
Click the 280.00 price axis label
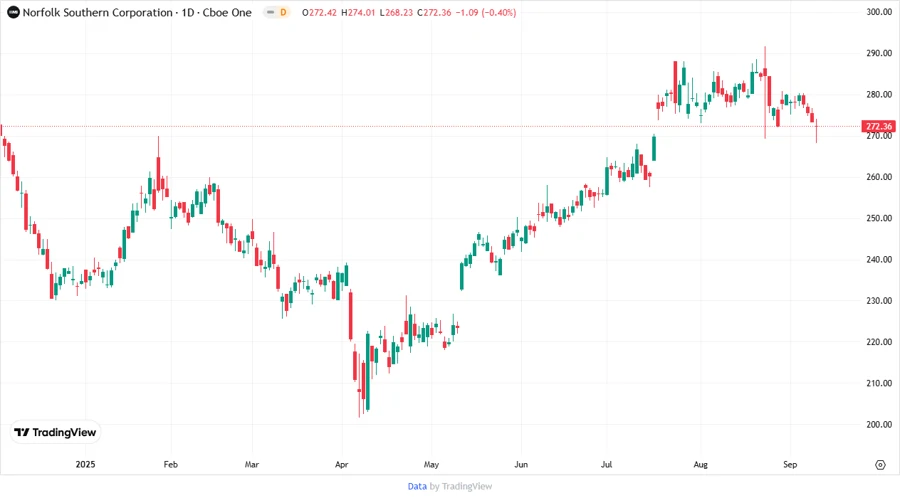click(879, 95)
